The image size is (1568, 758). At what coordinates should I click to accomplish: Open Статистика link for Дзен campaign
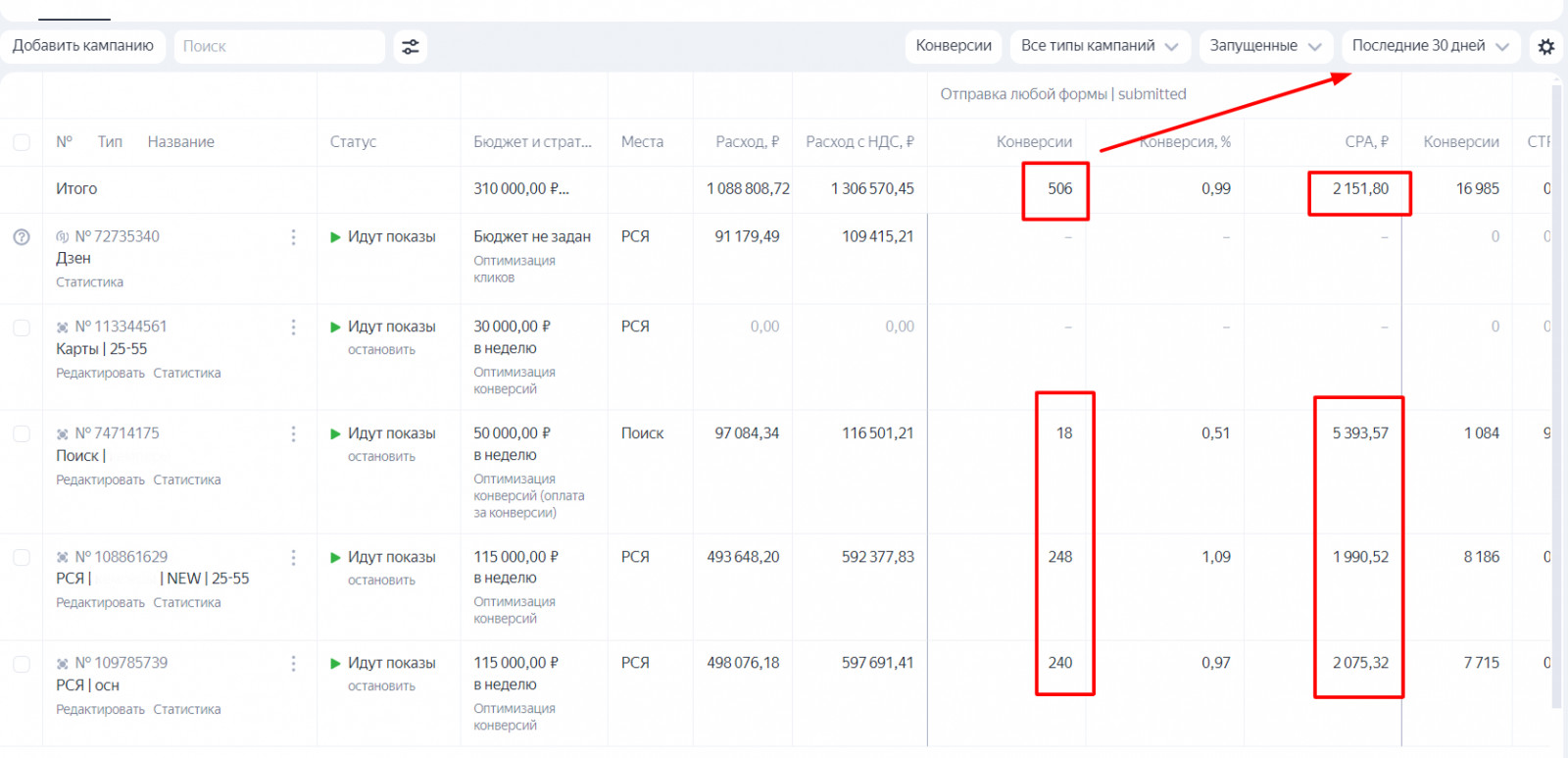pyautogui.click(x=89, y=282)
